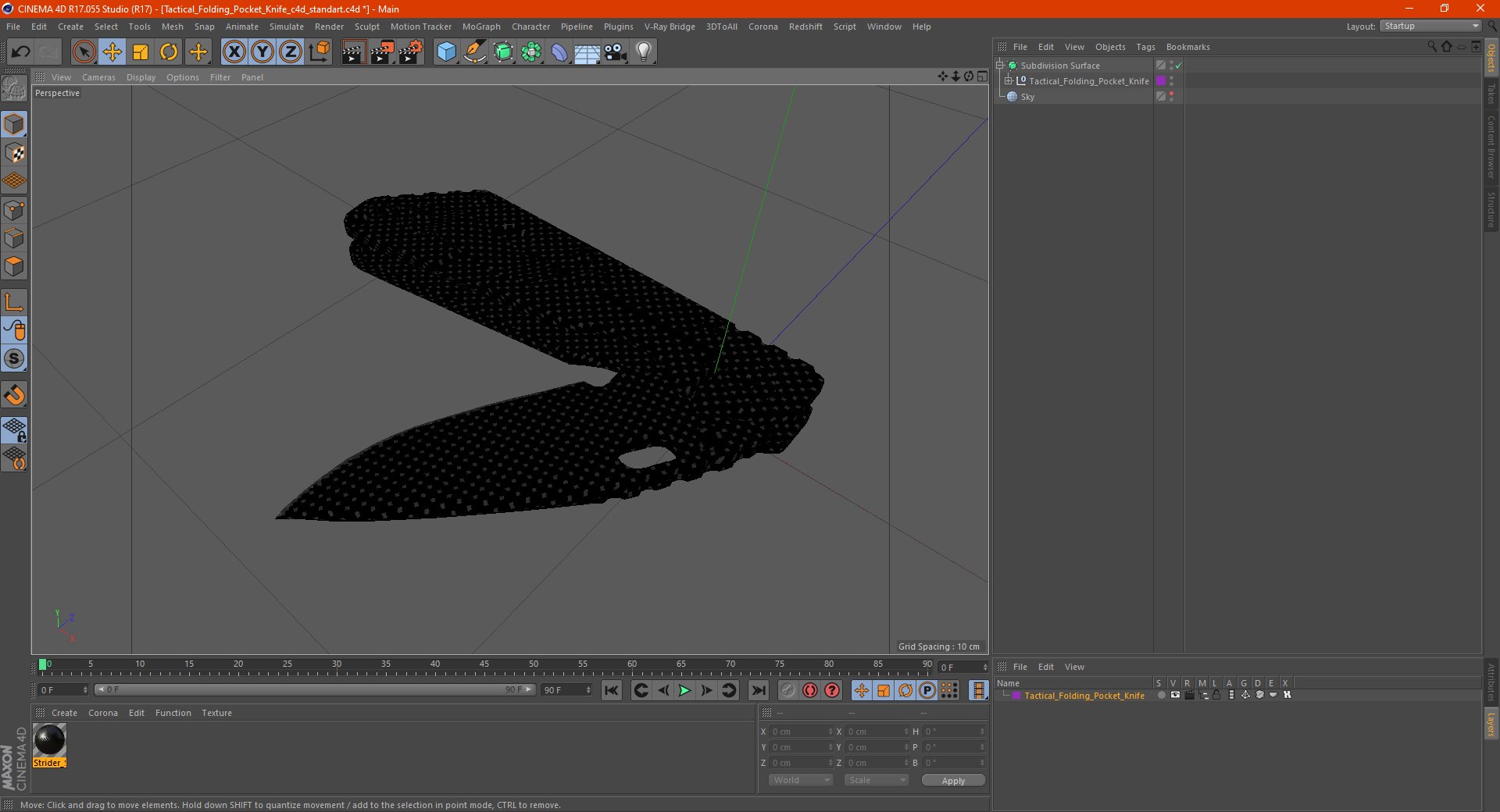Open the Layout Startup dropdown
This screenshot has width=1500, height=812.
tap(1430, 26)
